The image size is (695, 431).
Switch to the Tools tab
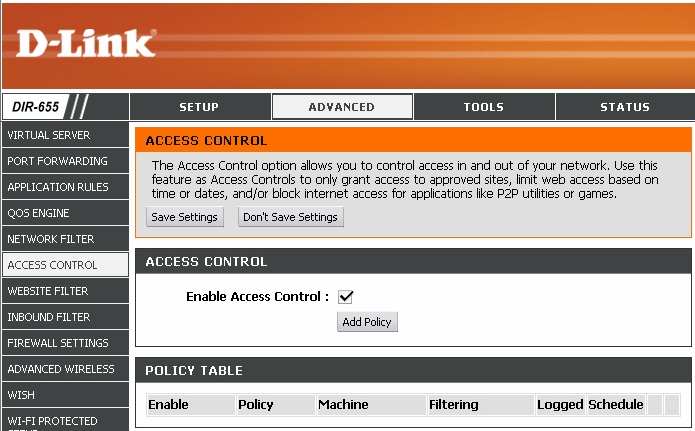click(484, 107)
